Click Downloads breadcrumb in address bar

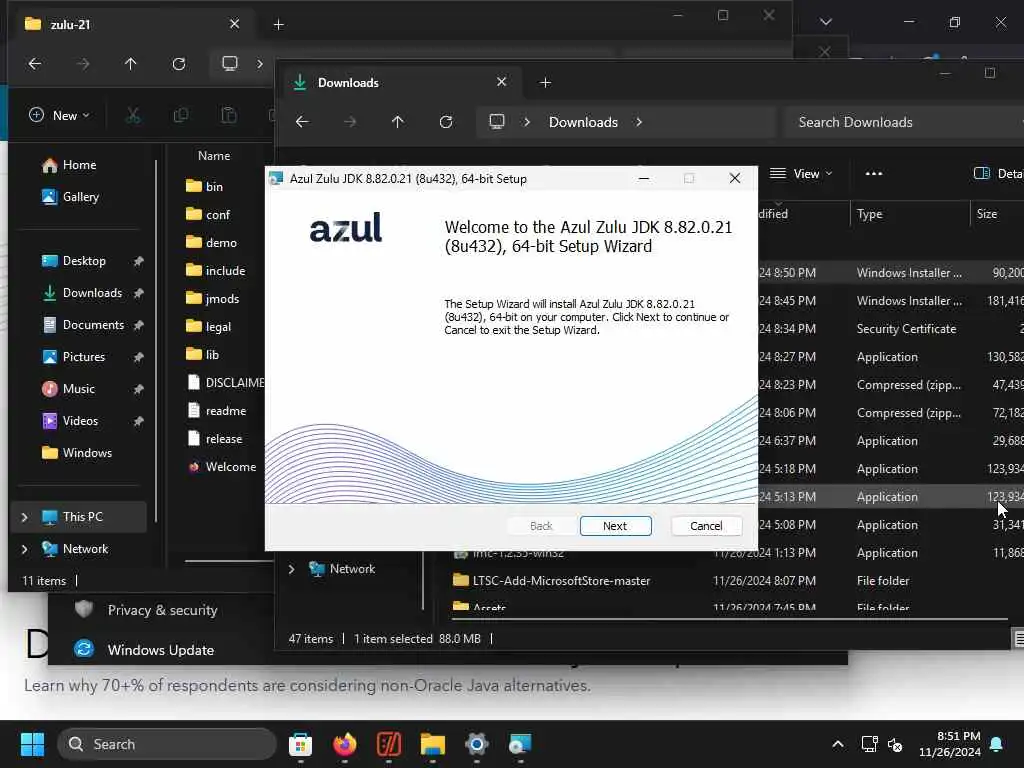coord(583,122)
